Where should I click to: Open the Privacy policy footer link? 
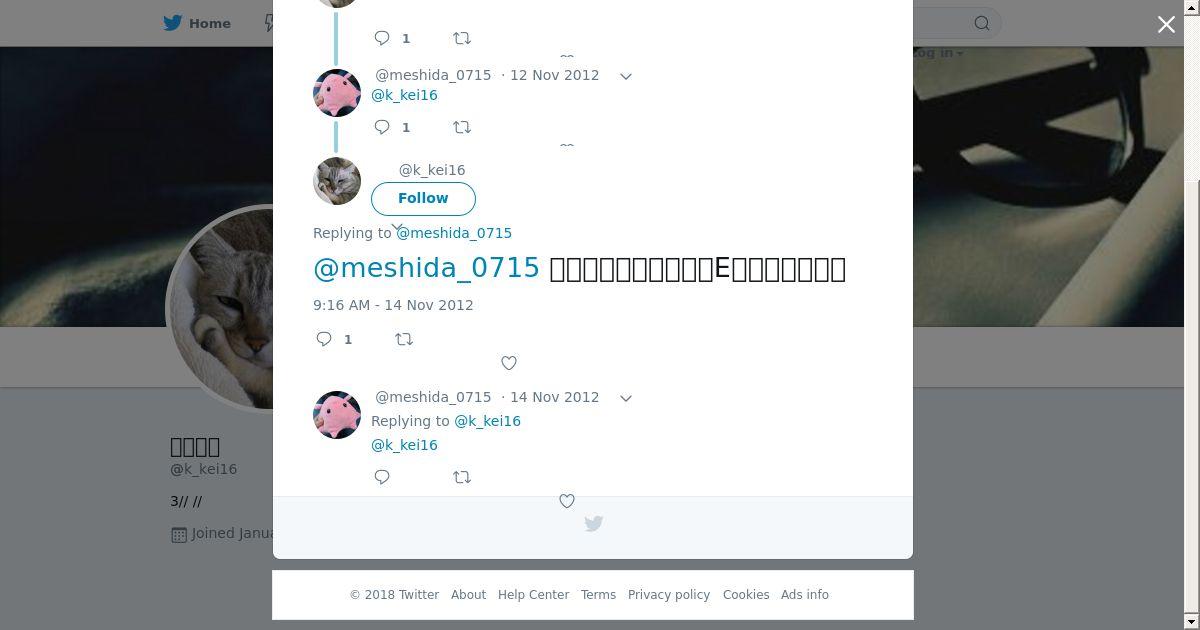tap(669, 595)
